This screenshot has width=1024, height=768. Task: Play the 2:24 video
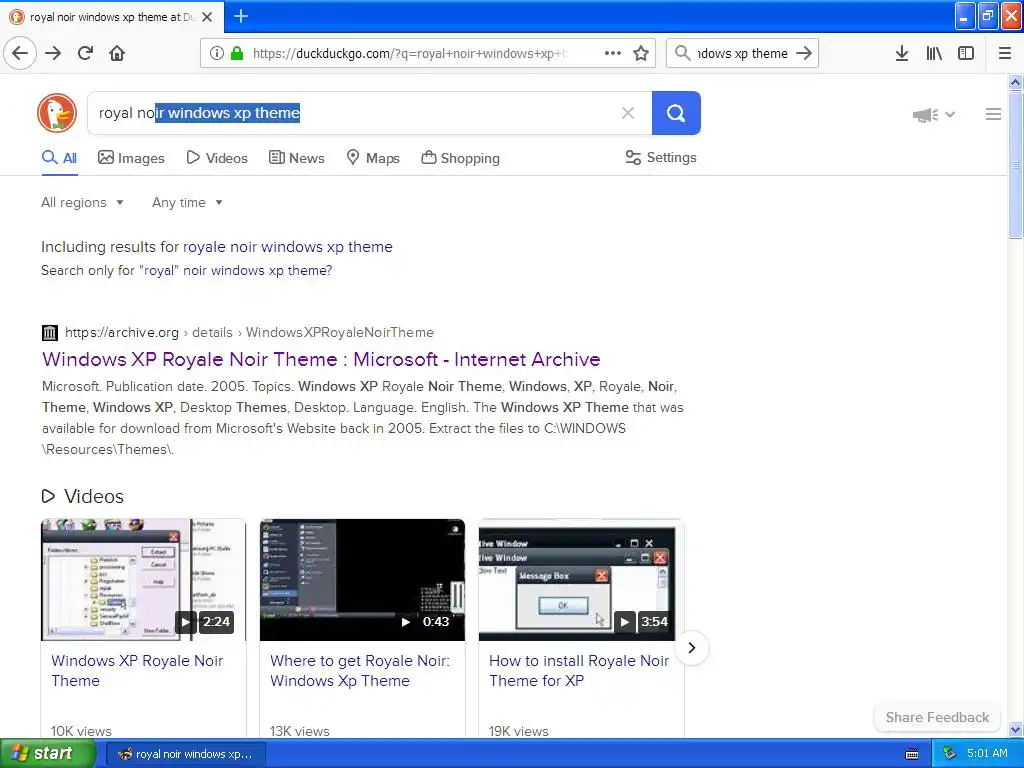point(143,580)
